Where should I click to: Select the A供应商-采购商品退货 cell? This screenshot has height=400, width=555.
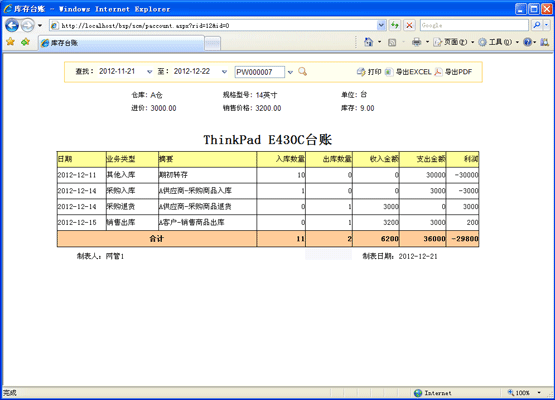coord(207,206)
